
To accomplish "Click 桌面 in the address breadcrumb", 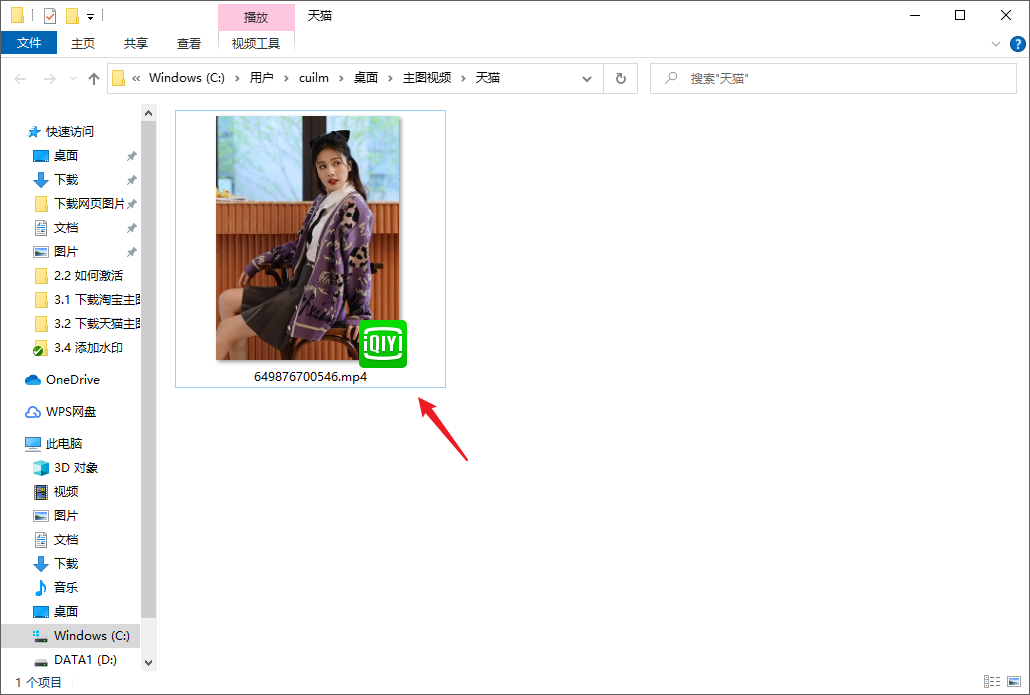I will pyautogui.click(x=366, y=78).
